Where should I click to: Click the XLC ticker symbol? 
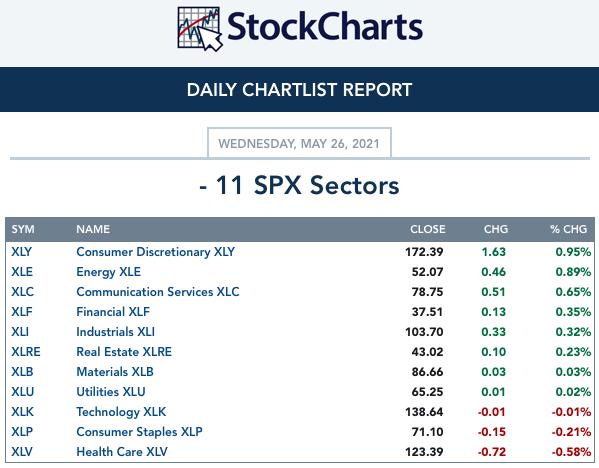point(22,292)
